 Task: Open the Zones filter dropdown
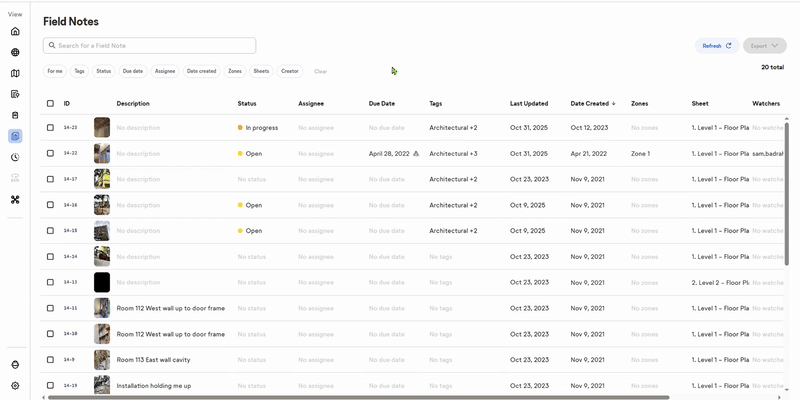pos(235,71)
